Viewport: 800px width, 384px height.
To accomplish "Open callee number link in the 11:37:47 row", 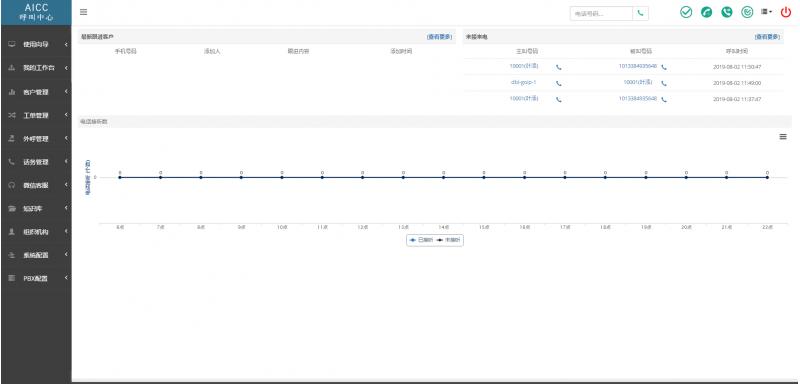I will click(638, 98).
